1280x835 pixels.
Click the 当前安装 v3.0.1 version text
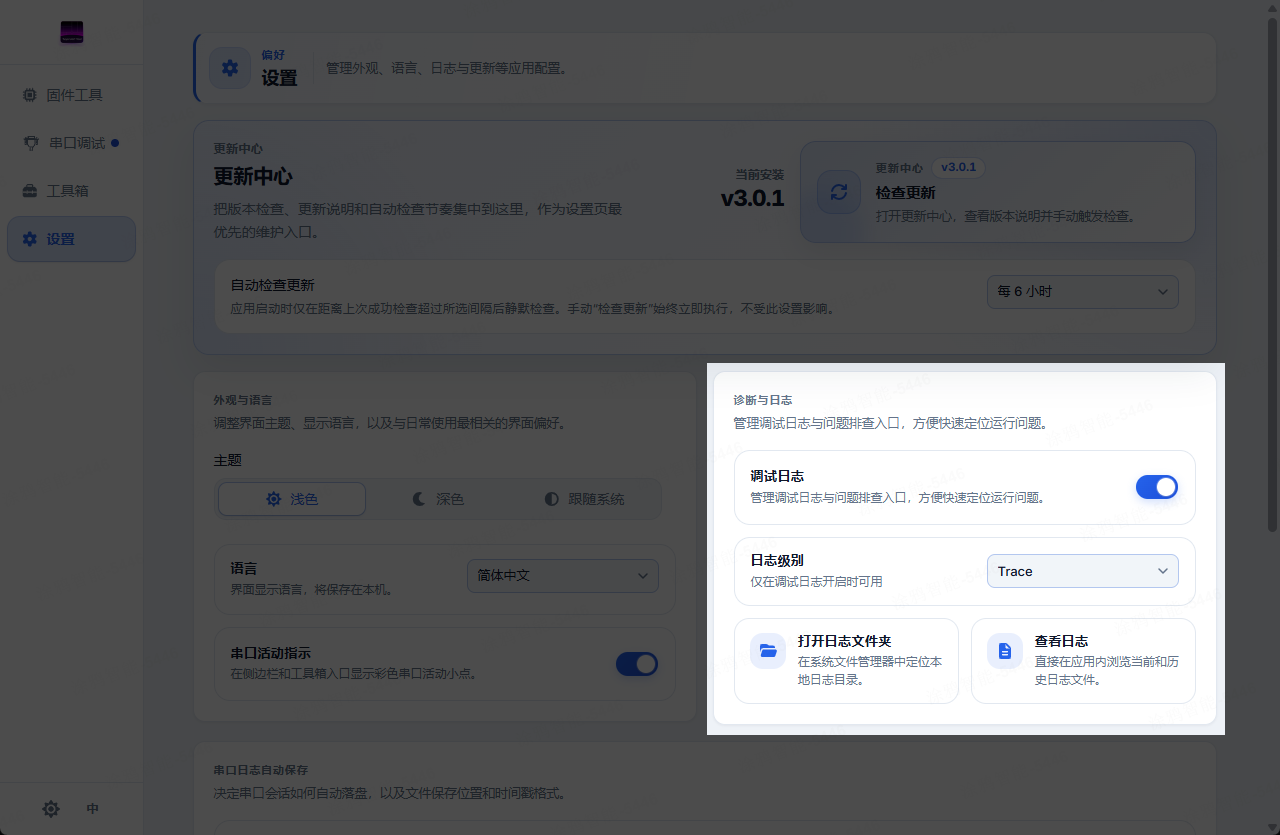752,189
